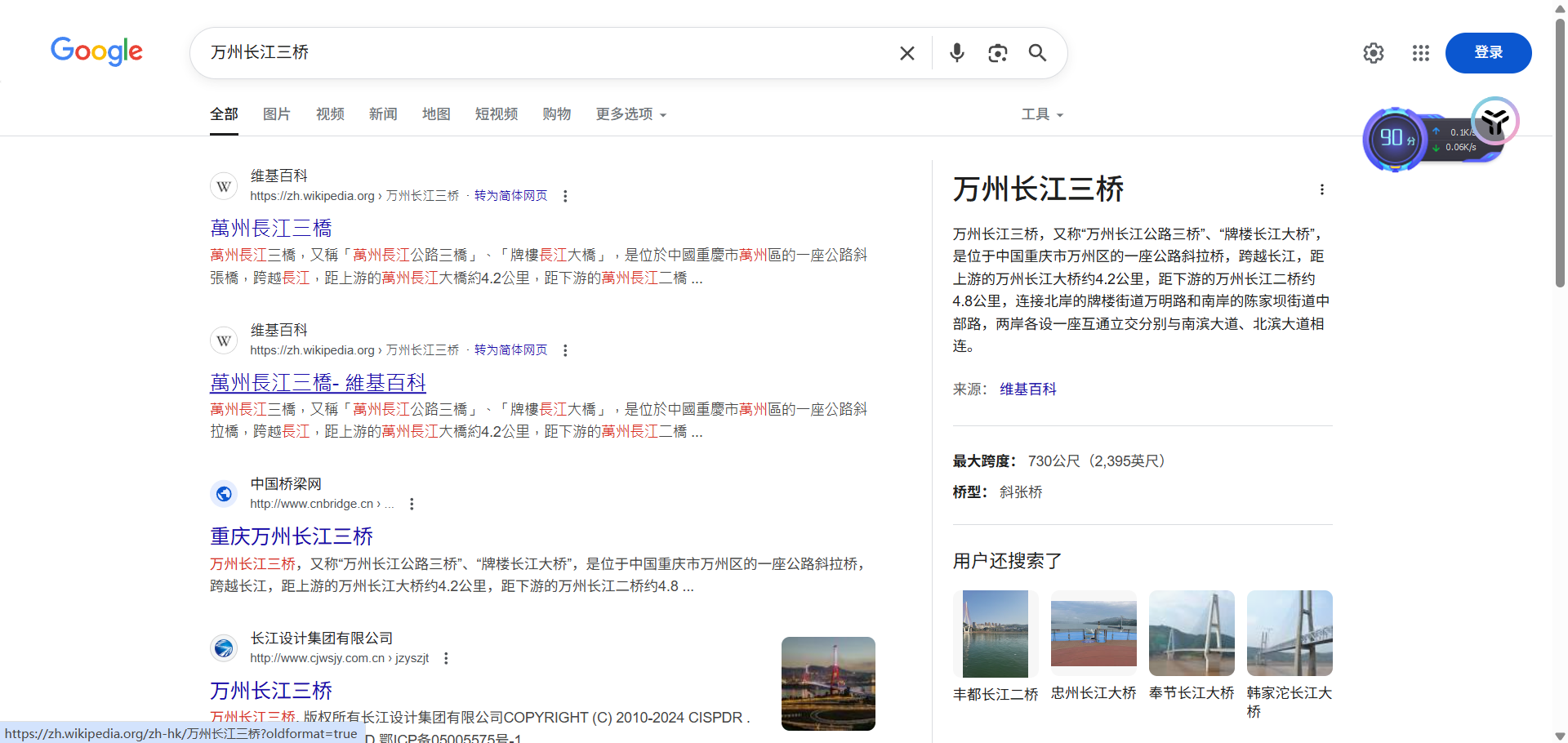Click the 登录 button
This screenshot has height=743, width=1568.
[x=1488, y=52]
